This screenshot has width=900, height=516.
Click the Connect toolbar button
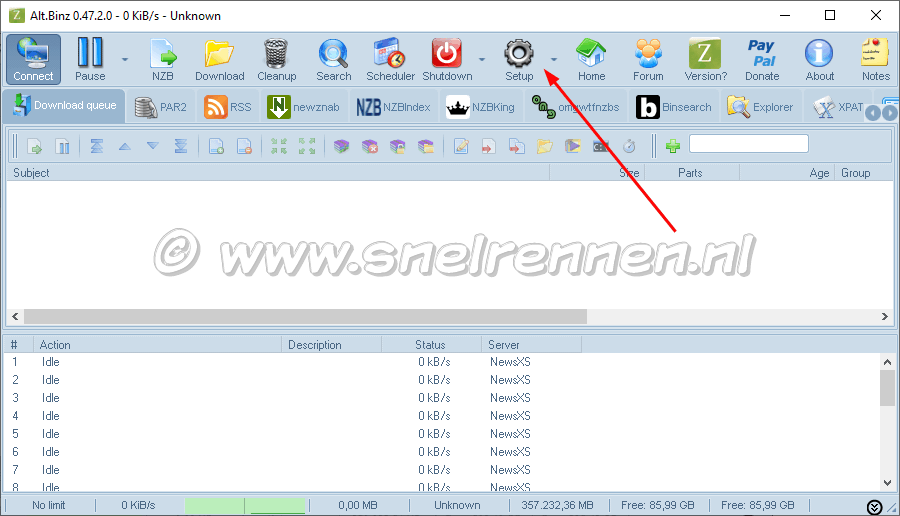pos(33,59)
